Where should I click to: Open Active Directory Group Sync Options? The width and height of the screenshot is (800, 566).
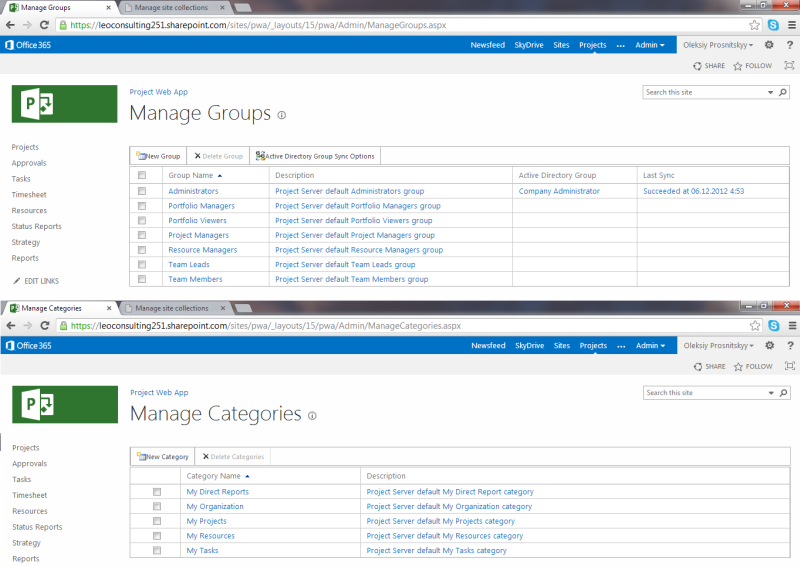pos(315,156)
